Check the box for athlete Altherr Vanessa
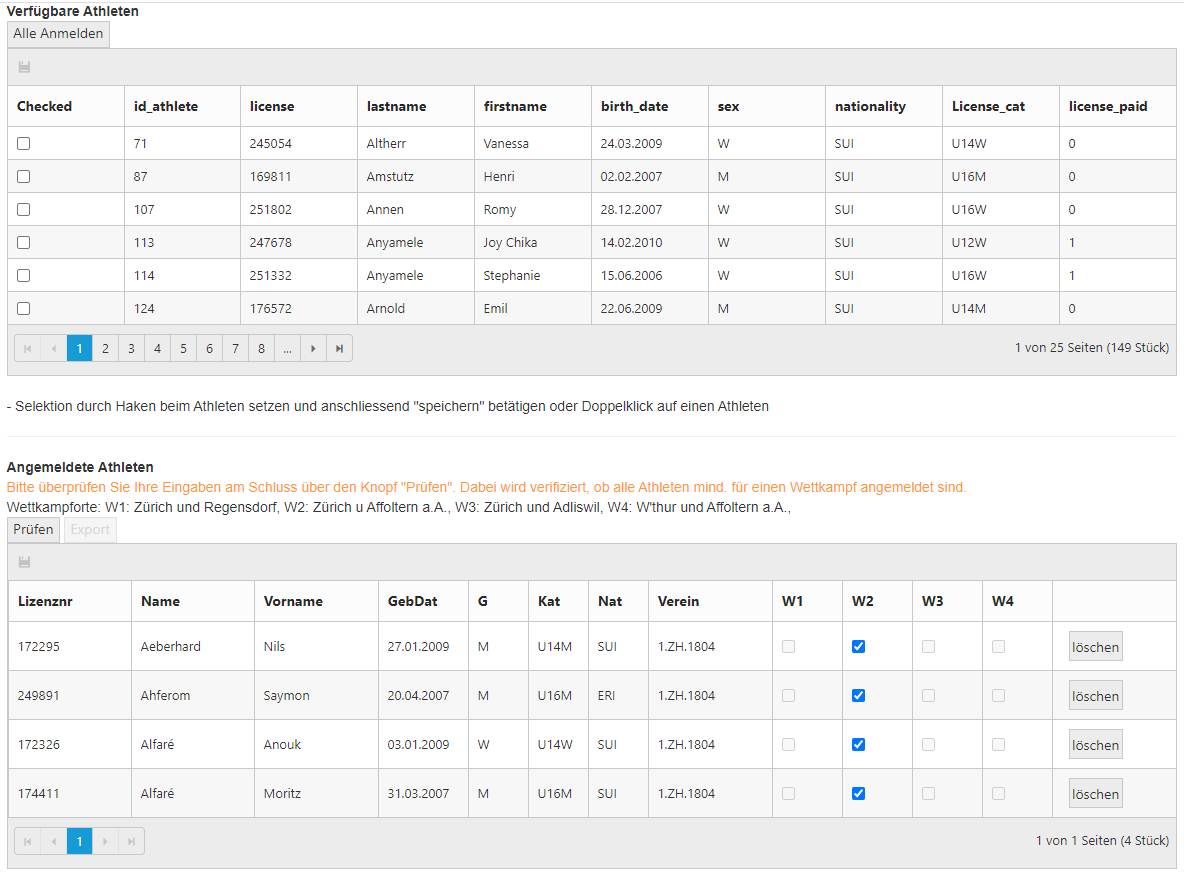The image size is (1184, 879). point(24,143)
